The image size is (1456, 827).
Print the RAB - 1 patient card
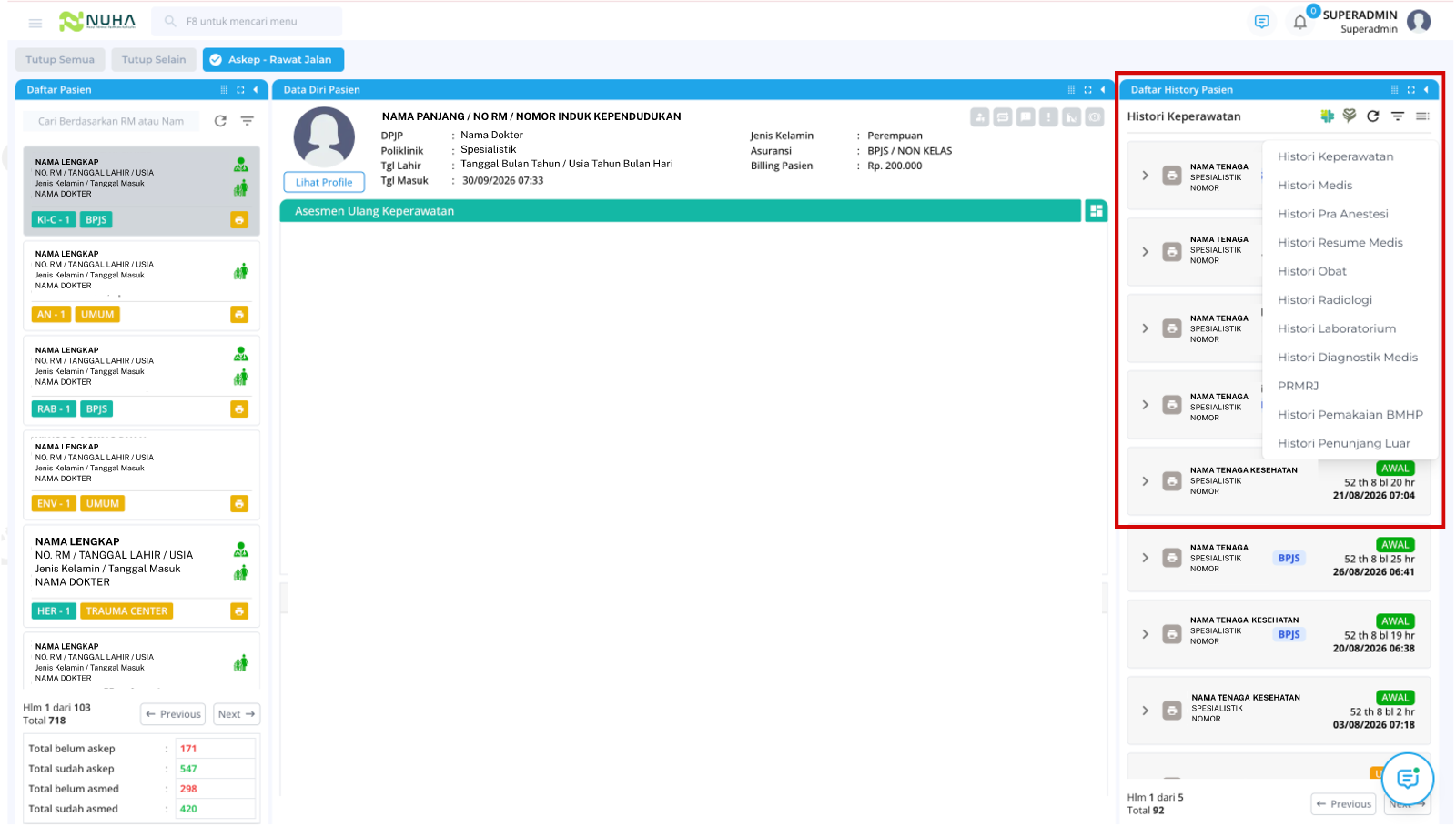tap(239, 408)
